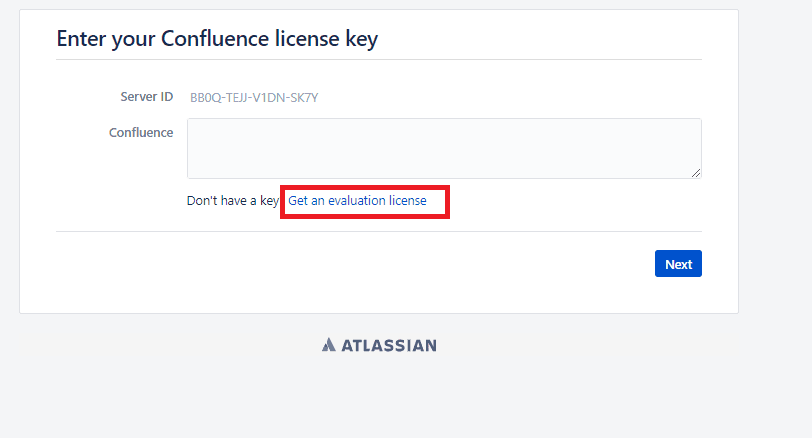The image size is (812, 438).
Task: Click the Atlassian triangle logo icon
Action: click(x=328, y=345)
